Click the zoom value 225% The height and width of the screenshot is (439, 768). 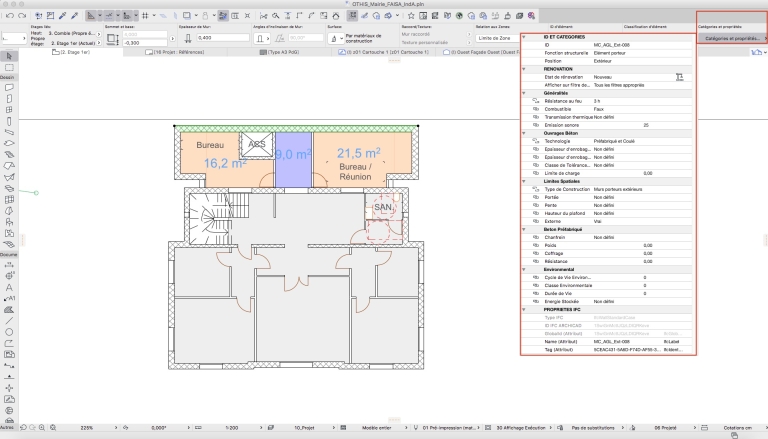coord(87,428)
